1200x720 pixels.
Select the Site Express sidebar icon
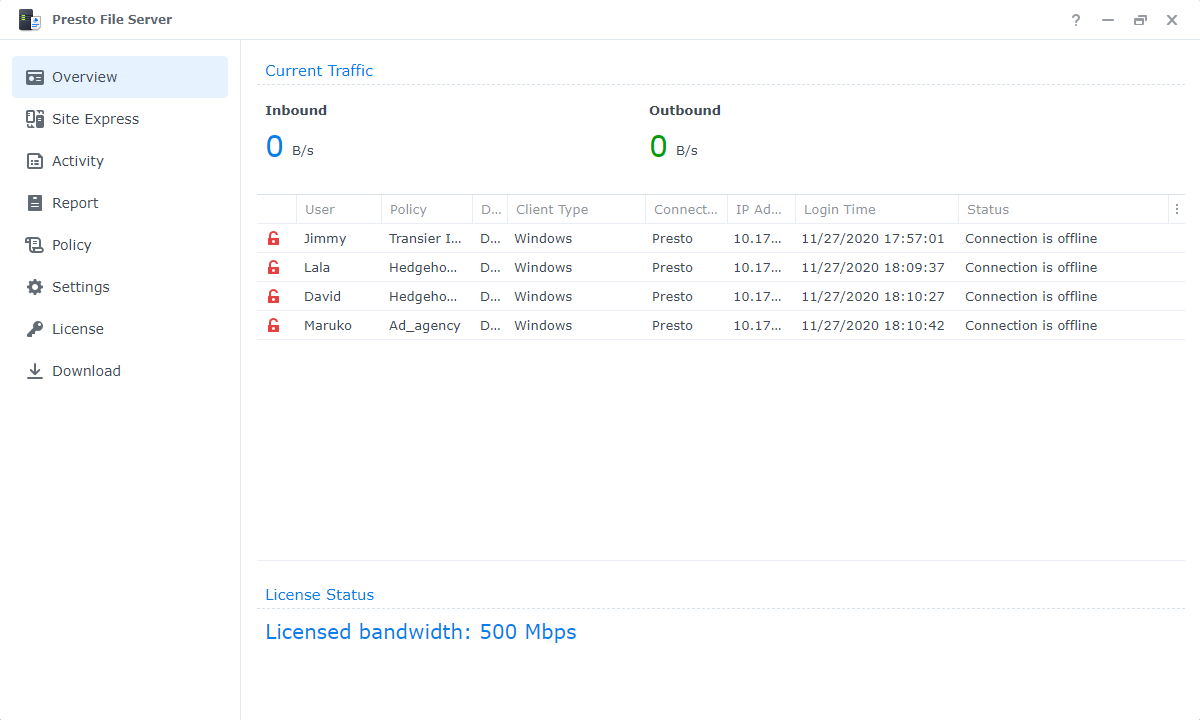click(34, 118)
